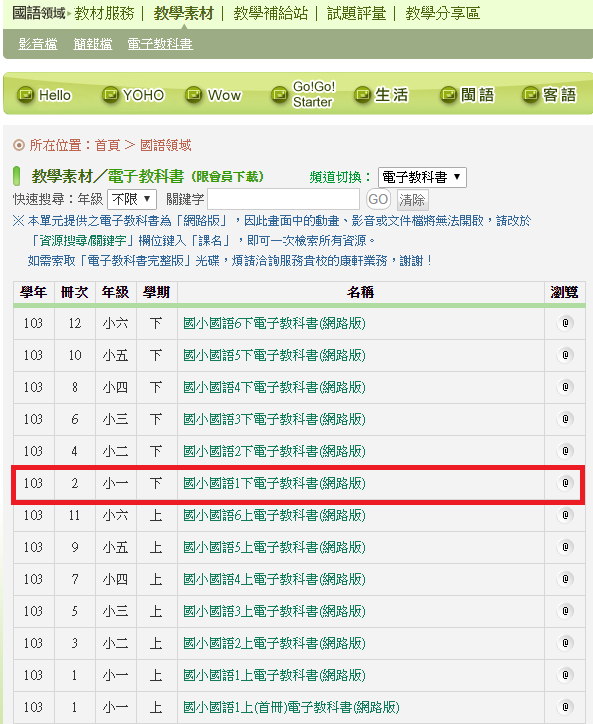This screenshot has height=724, width=593.
Task: Open 國小國語6上電子教科書(網路版) link
Action: click(274, 515)
